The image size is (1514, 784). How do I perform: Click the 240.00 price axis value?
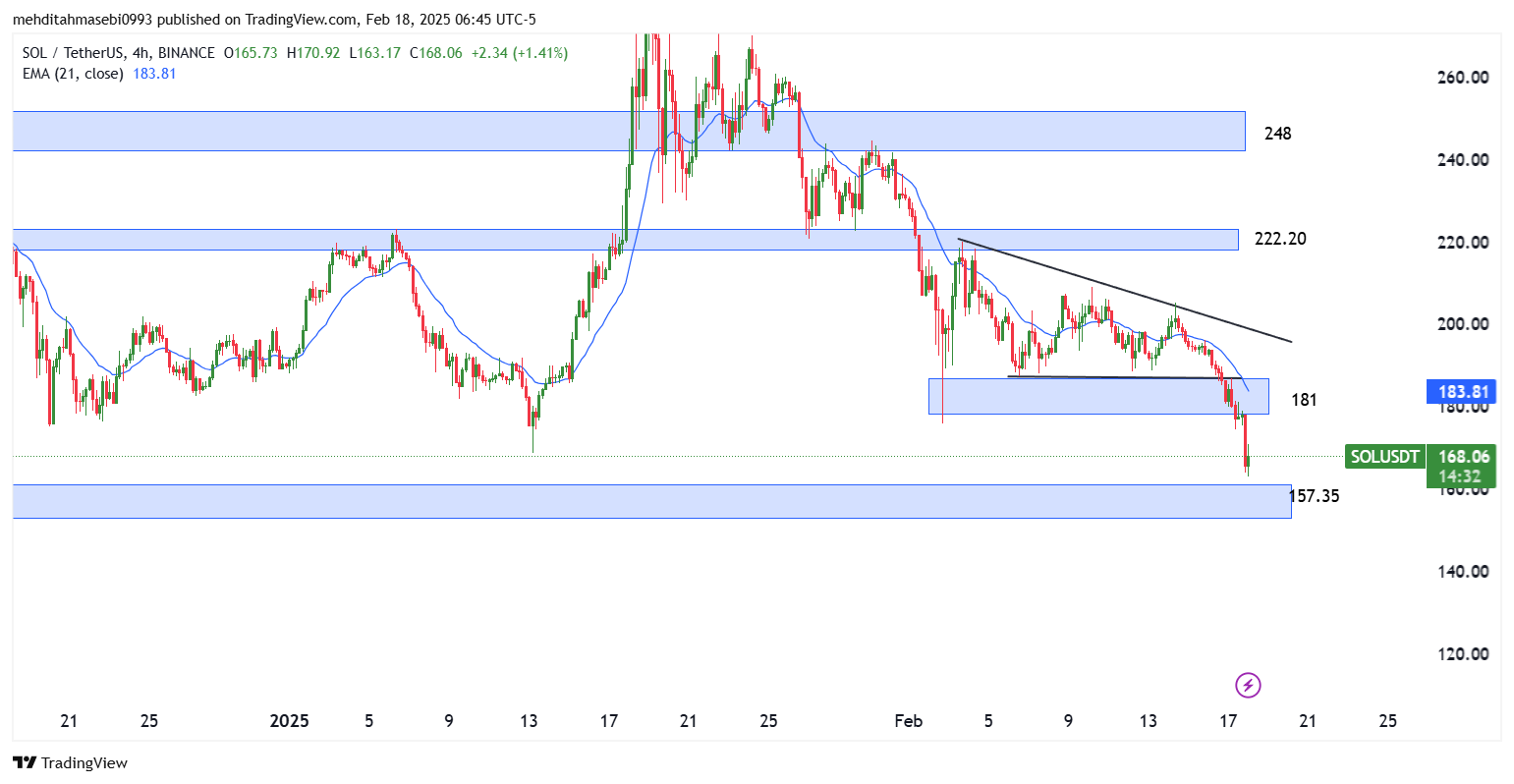pos(1462,160)
